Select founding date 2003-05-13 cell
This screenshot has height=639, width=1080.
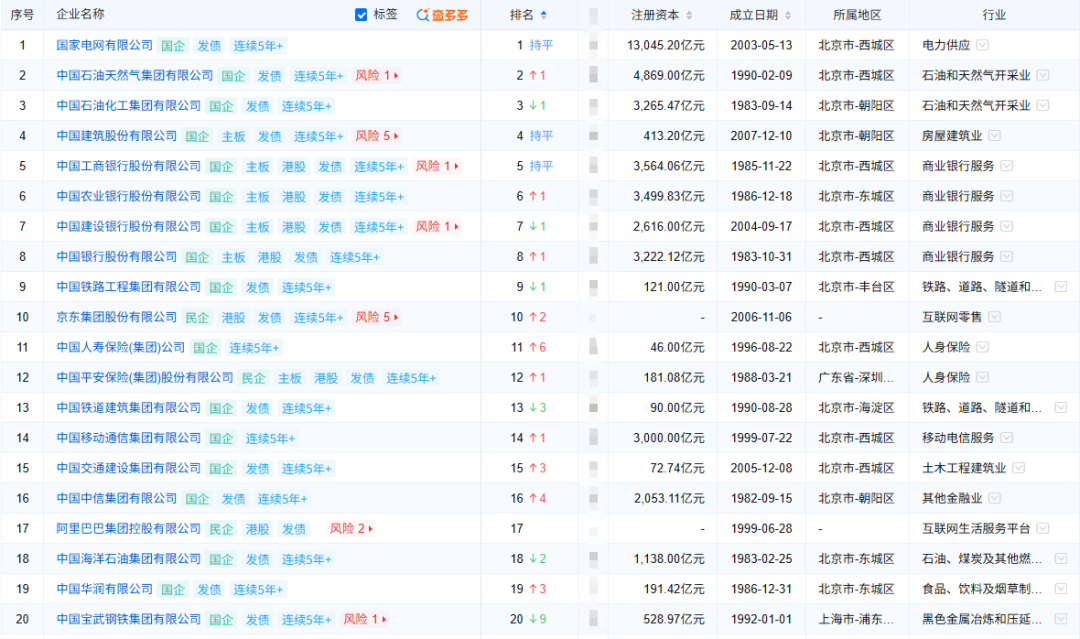[x=761, y=45]
